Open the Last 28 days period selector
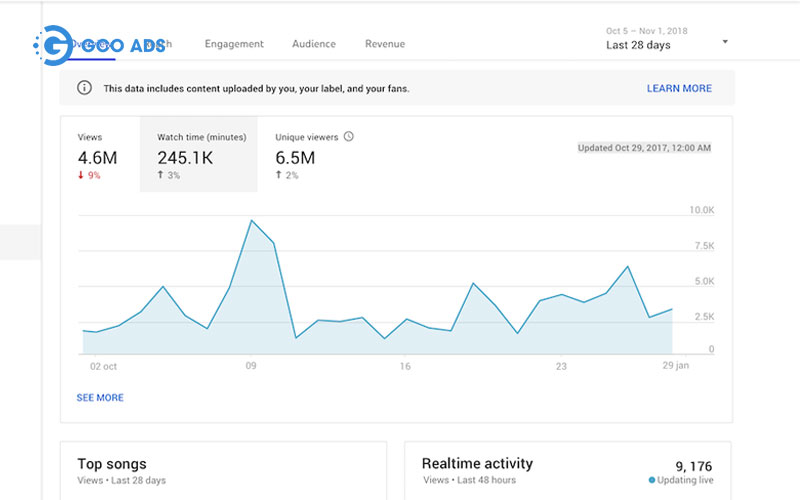Viewport: 800px width, 500px height. click(x=638, y=45)
